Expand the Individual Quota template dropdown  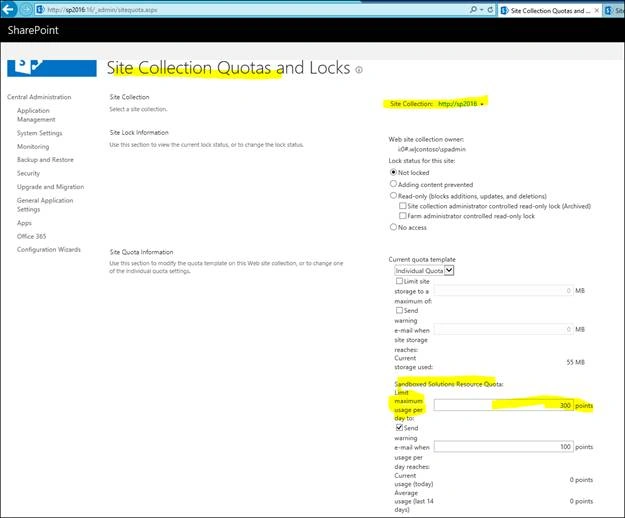(x=424, y=271)
